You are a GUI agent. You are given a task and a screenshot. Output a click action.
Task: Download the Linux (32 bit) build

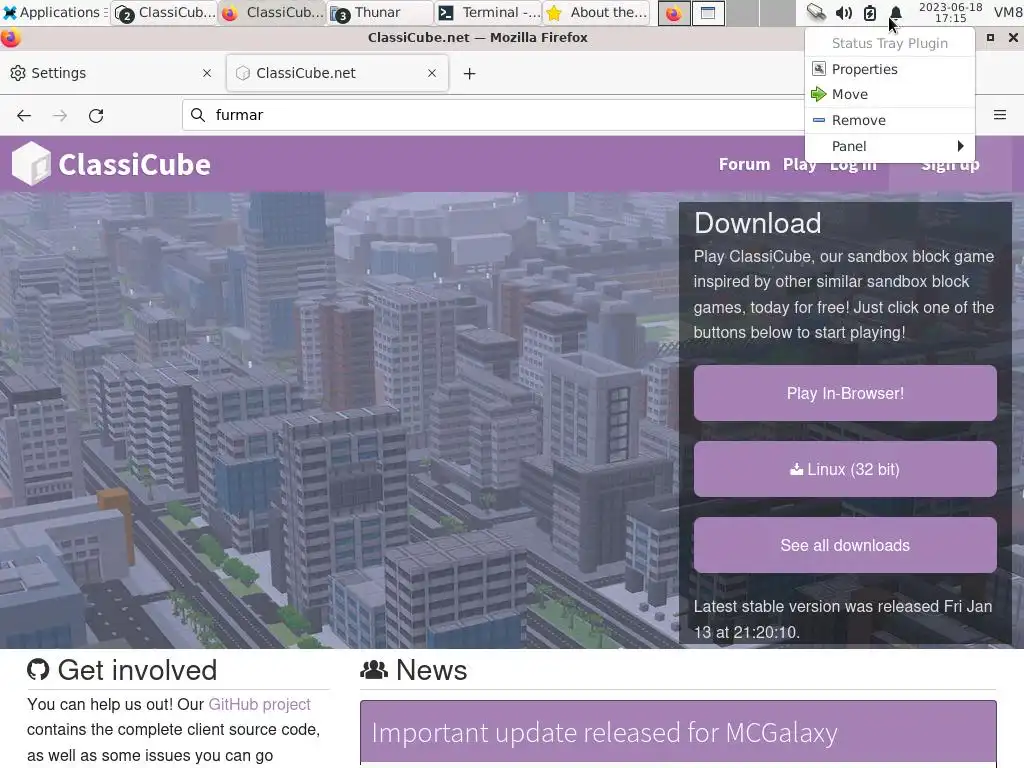(845, 470)
